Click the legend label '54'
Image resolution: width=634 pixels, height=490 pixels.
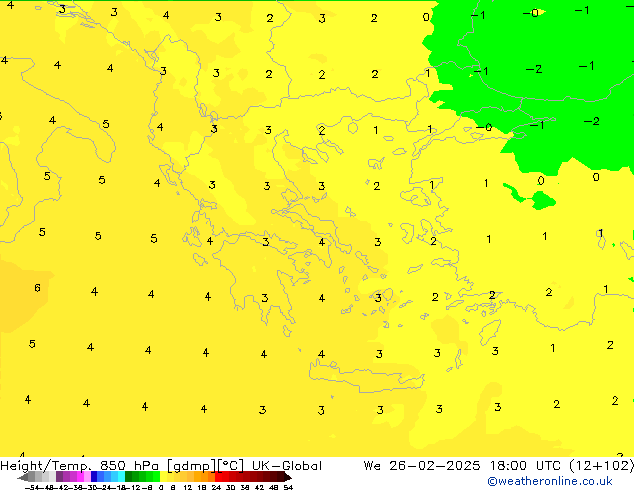288,487
